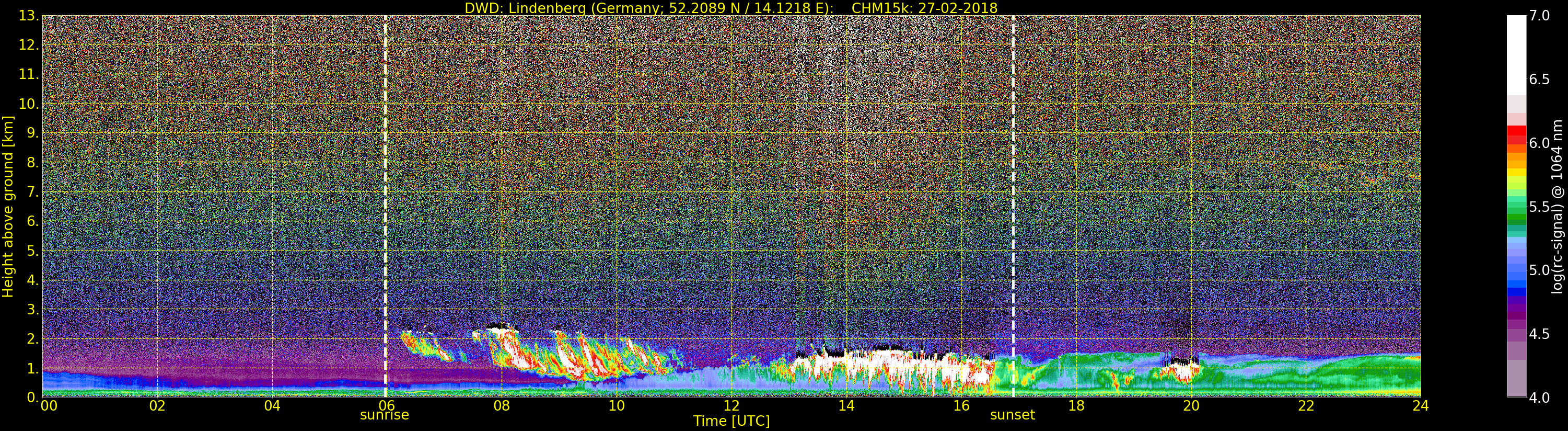The image size is (1568, 431).
Task: Click the height axis tick label "6."
Action: (x=33, y=221)
